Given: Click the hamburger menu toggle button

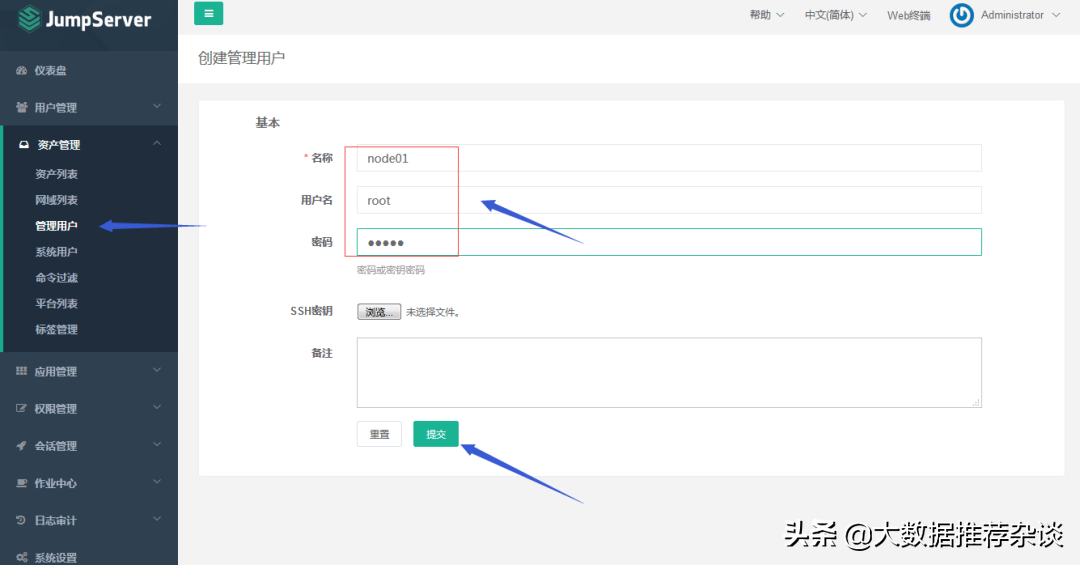Looking at the screenshot, I should tap(208, 14).
